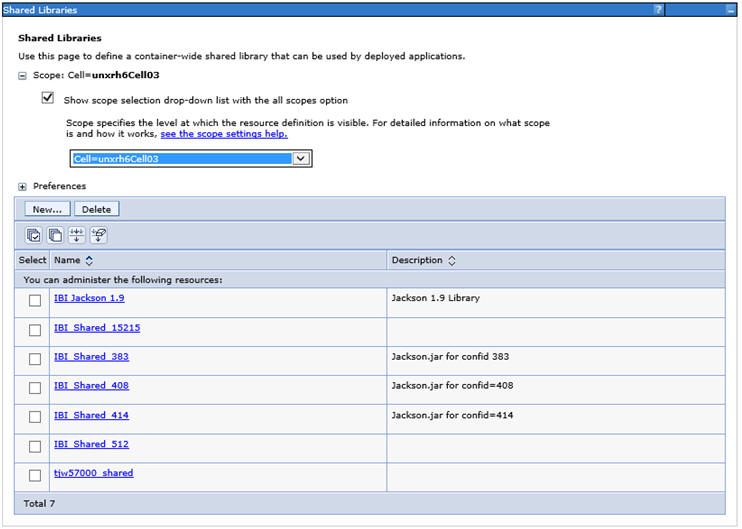742x529 pixels.
Task: Click the Deselect All rows icon
Action: click(56, 235)
